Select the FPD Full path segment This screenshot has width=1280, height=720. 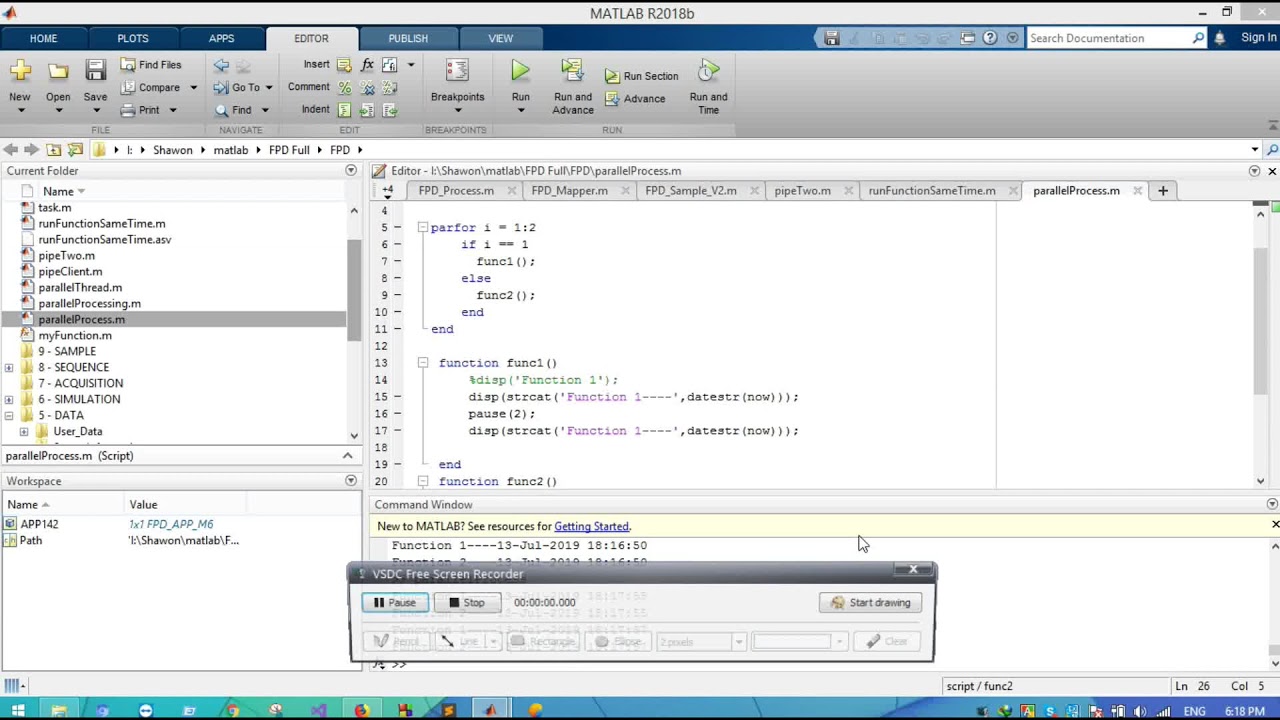point(289,150)
